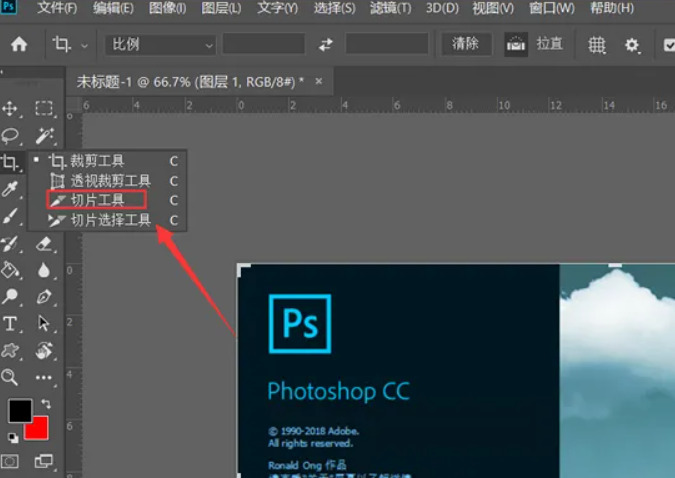Viewport: 675px width, 478px height.
Task: Select the Type tool
Action: click(x=10, y=324)
